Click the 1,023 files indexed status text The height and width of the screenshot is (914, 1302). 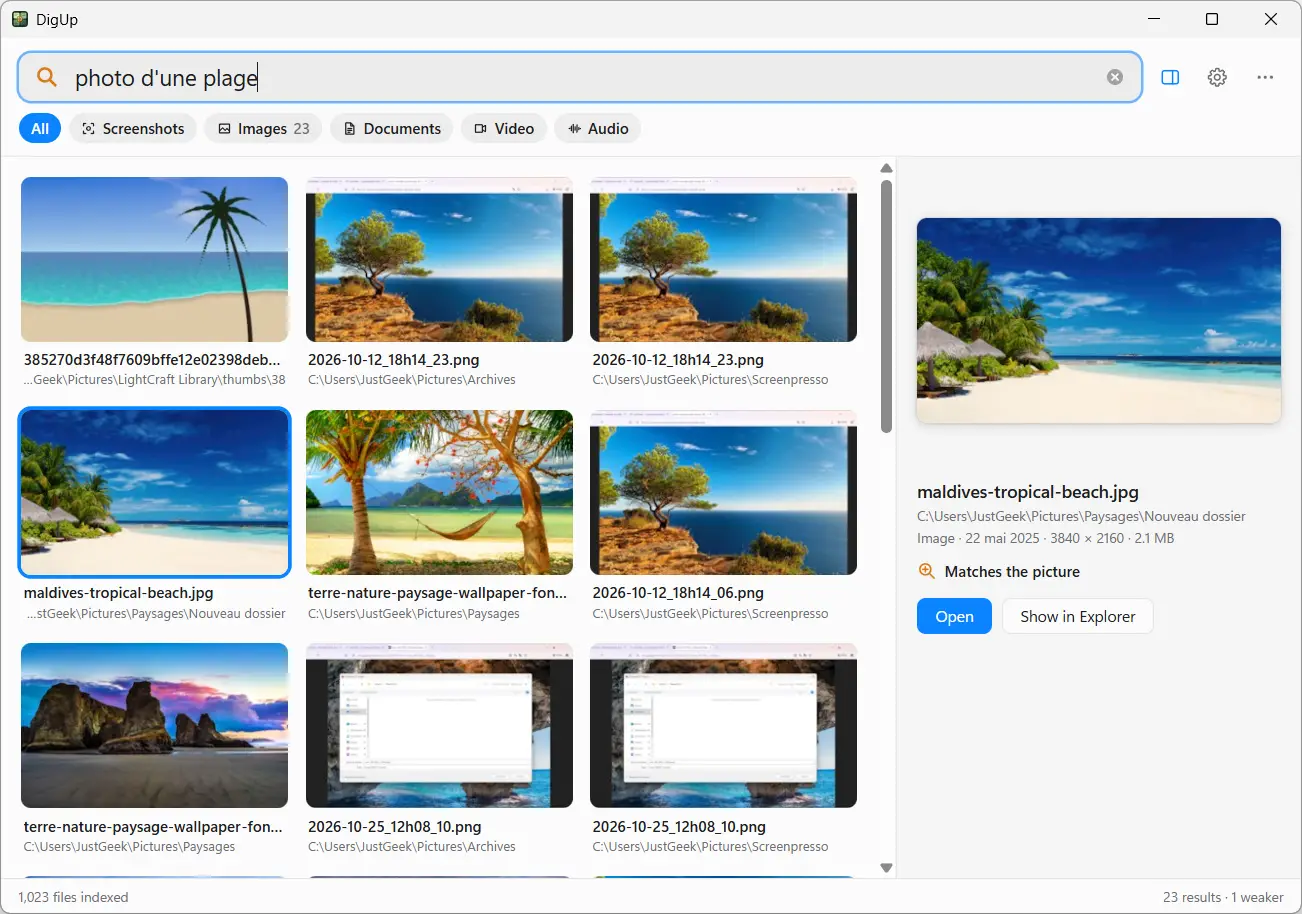(73, 897)
